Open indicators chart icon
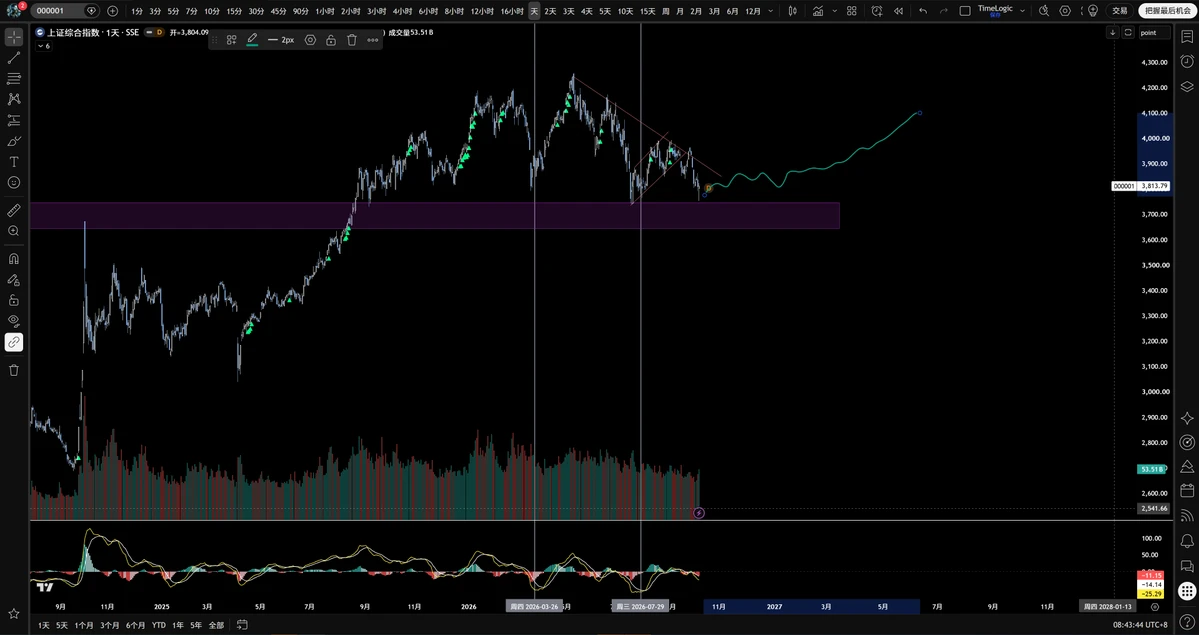 point(818,11)
